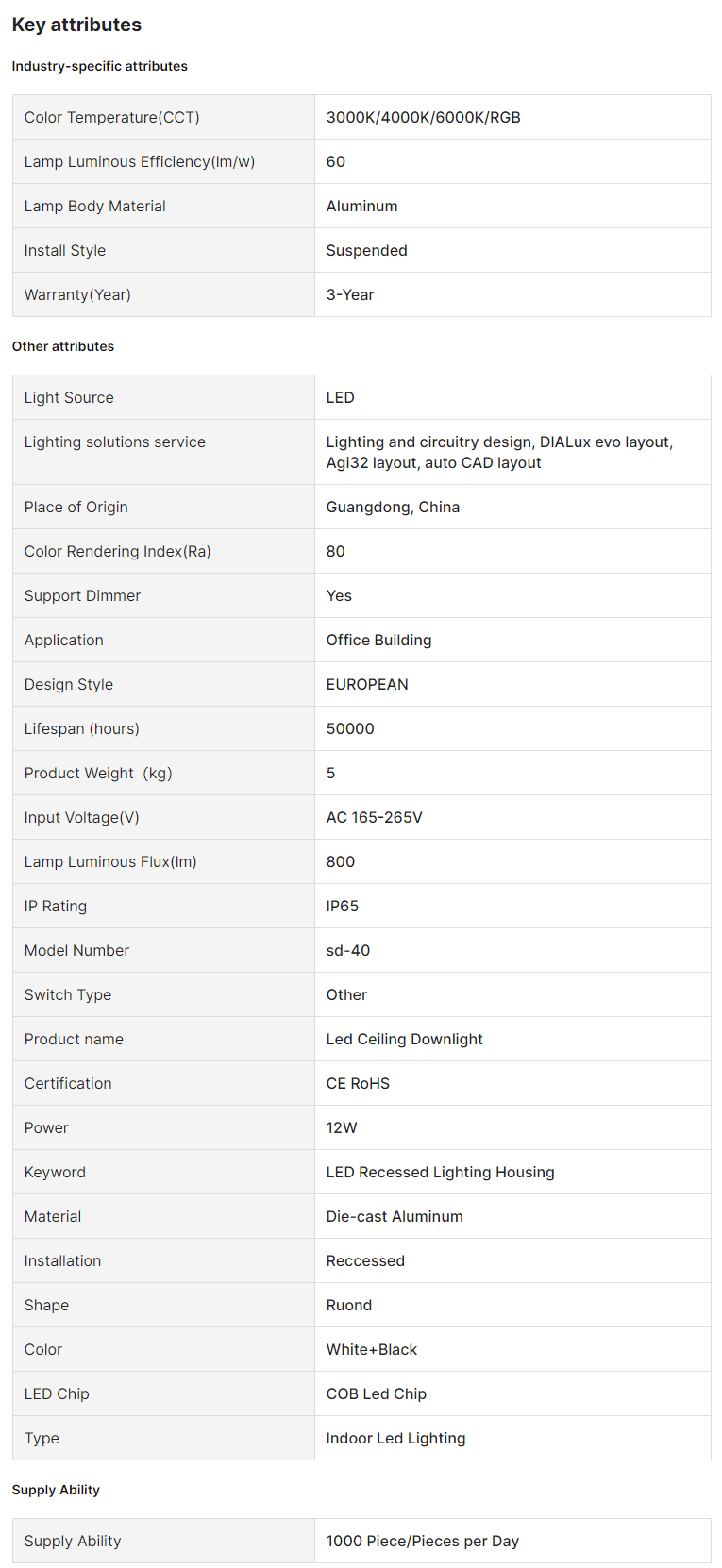Click the "Office Building" application value
722x1568 pixels.
[378, 641]
